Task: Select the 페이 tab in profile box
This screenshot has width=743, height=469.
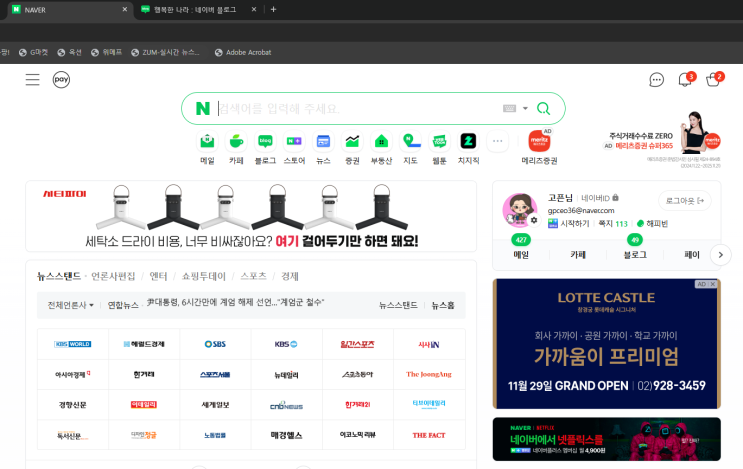Action: (692, 254)
